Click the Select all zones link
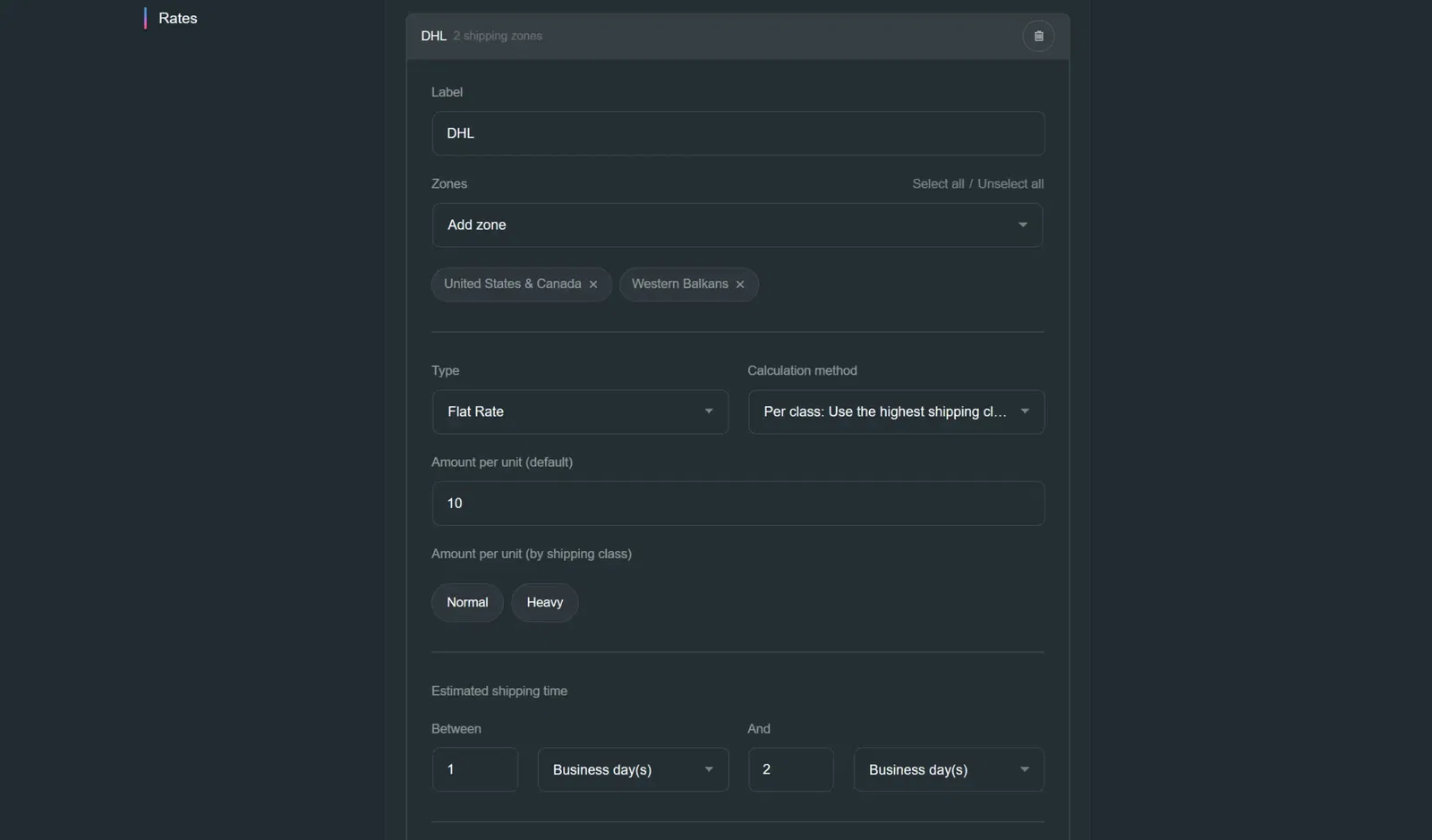Viewport: 1432px width, 840px height. (x=937, y=183)
